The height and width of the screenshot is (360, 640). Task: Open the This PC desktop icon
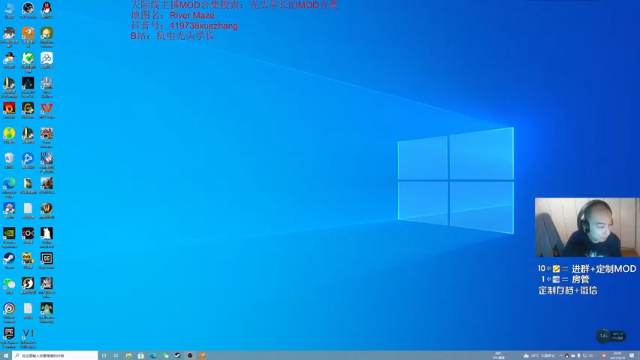[9, 10]
